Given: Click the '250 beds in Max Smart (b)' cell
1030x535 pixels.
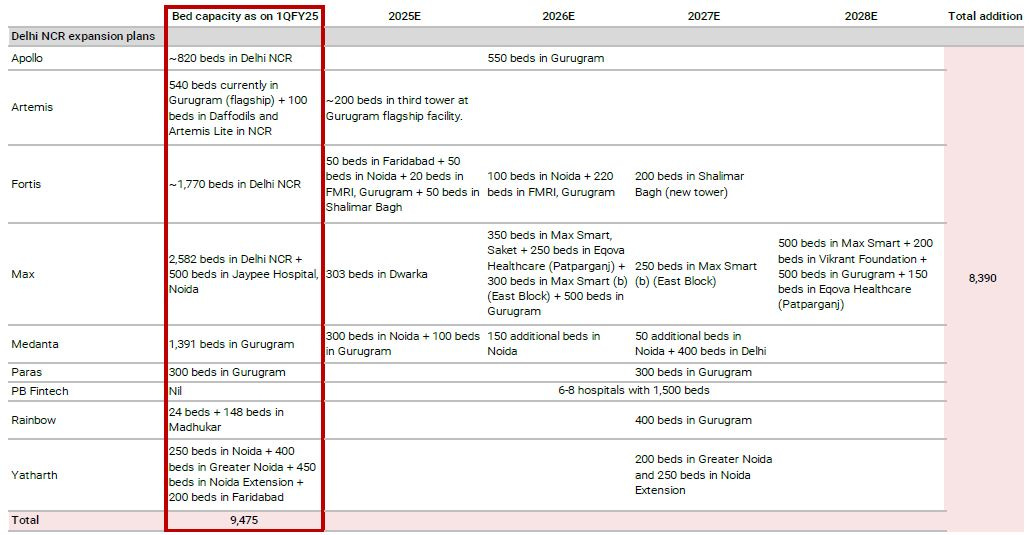Looking at the screenshot, I should pyautogui.click(x=696, y=273).
